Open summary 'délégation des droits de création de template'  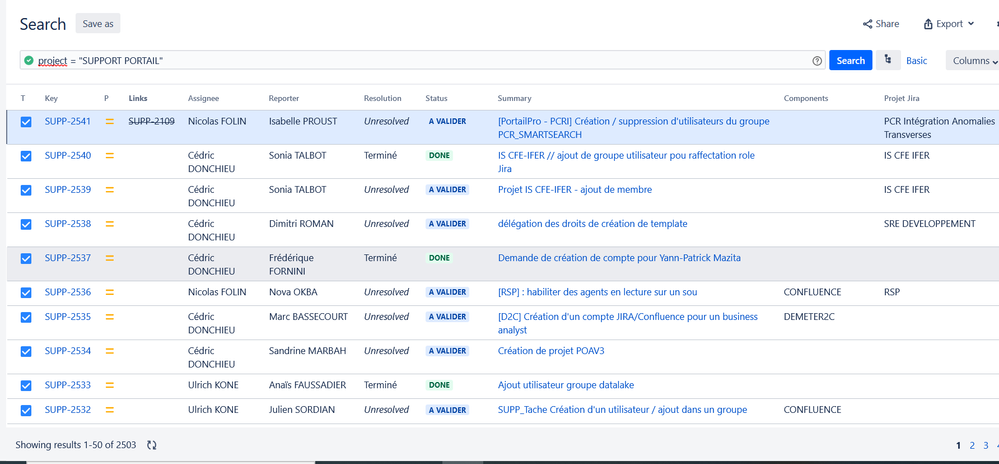(593, 224)
